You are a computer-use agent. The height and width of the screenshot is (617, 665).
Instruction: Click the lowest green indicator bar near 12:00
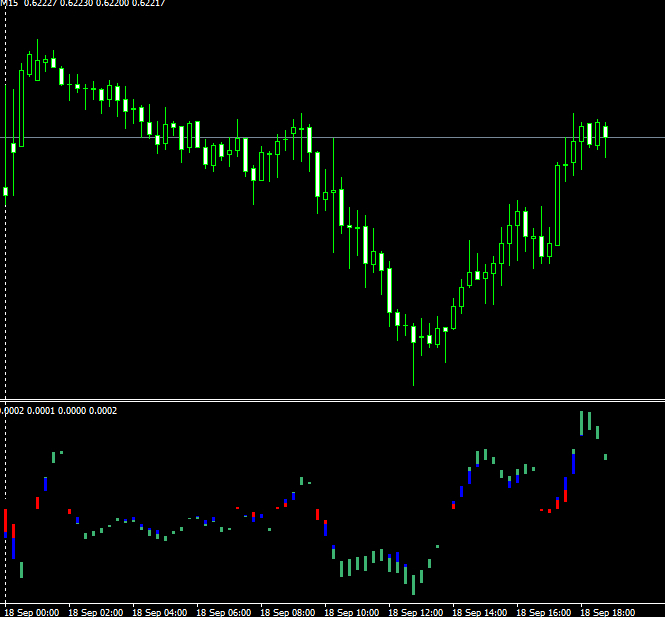[x=413, y=584]
